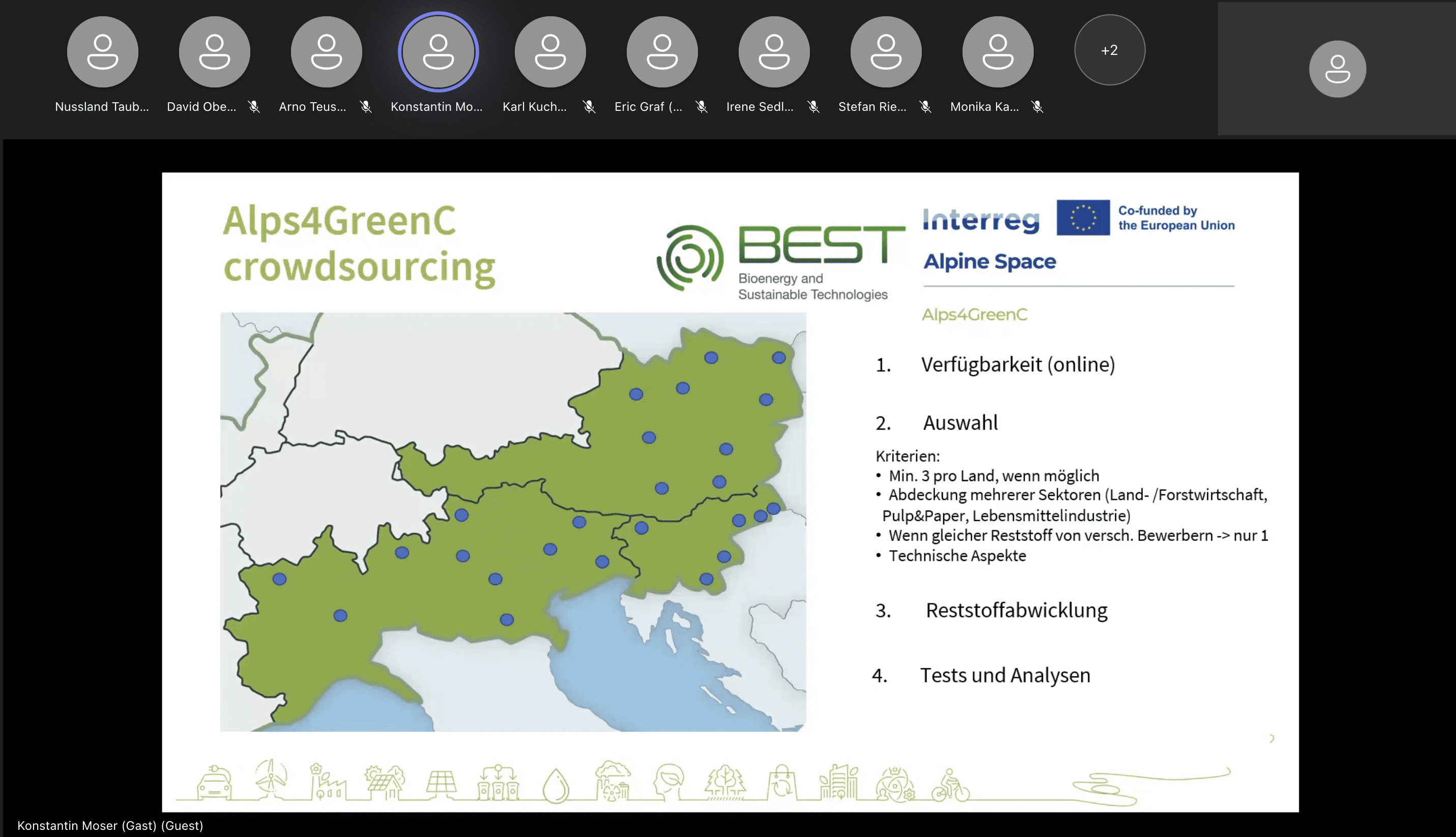Click 'Reststoffabwicklung' list item
The height and width of the screenshot is (837, 1456).
(x=1016, y=611)
